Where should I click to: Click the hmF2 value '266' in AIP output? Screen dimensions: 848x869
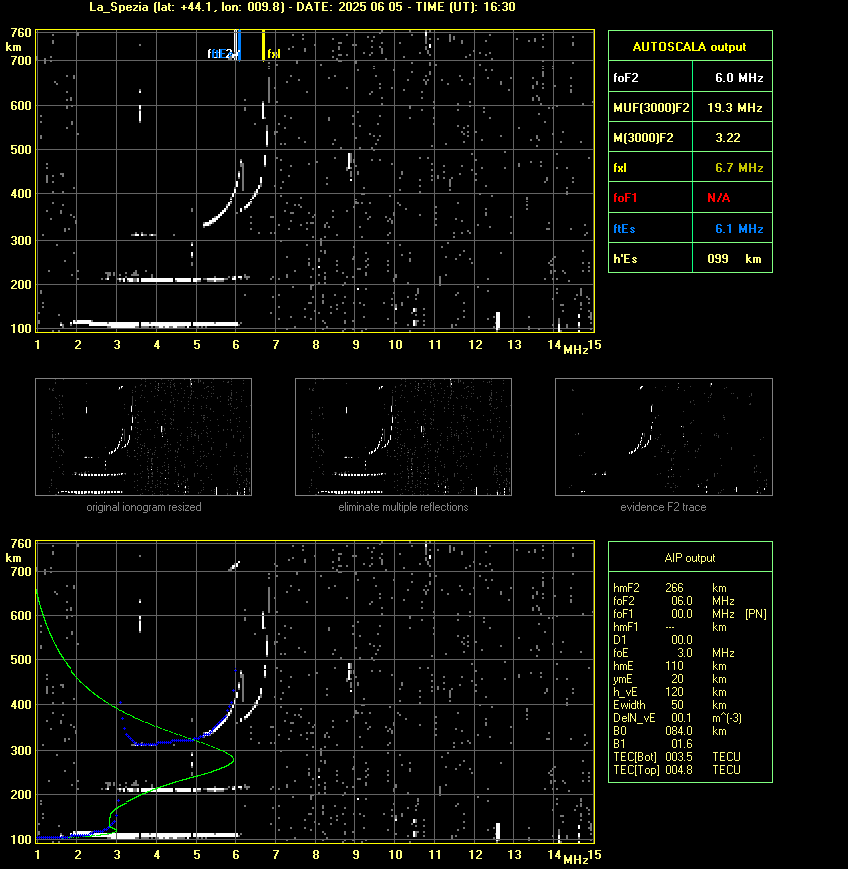click(x=675, y=587)
